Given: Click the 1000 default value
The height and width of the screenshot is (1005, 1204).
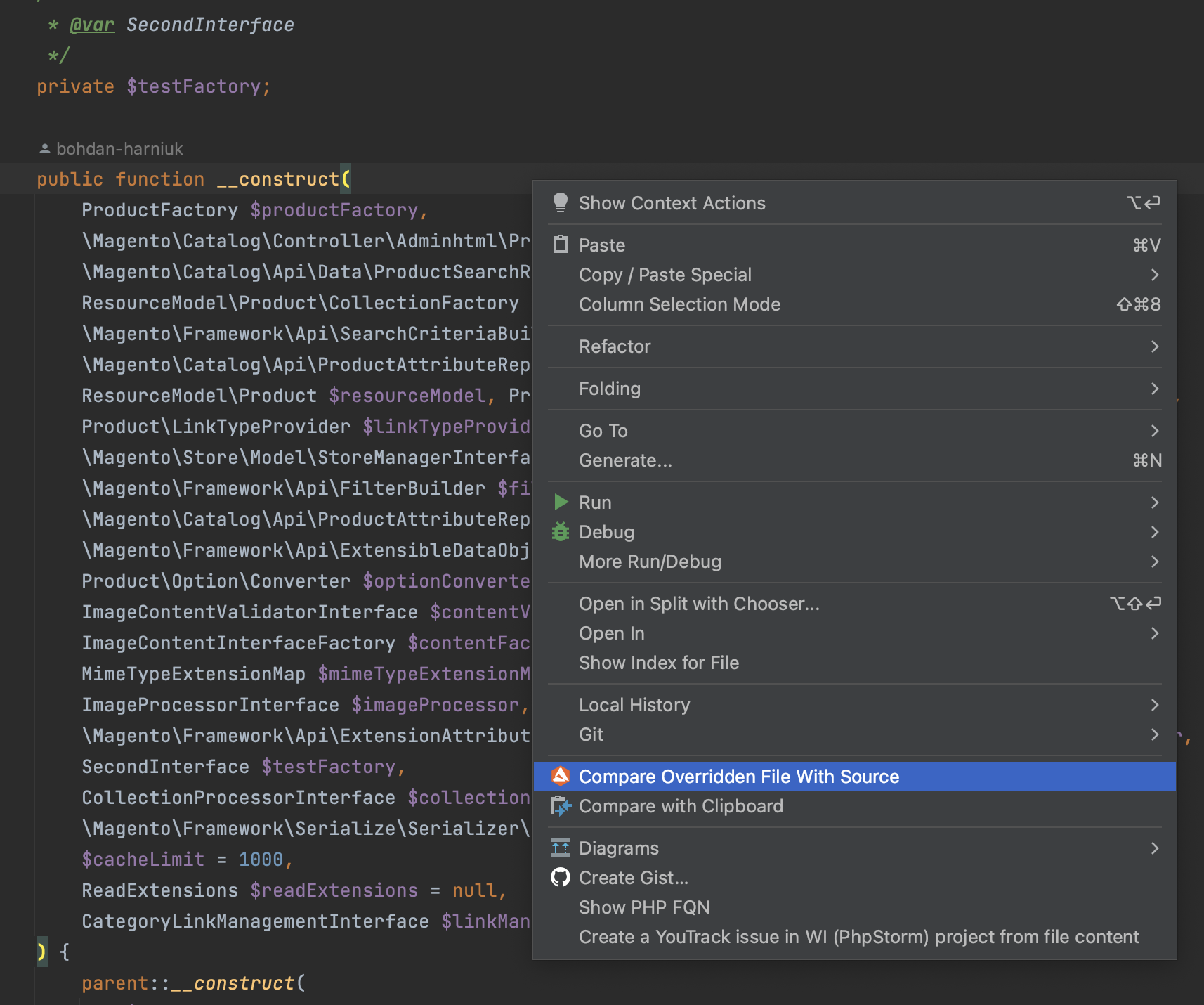Looking at the screenshot, I should [261, 860].
